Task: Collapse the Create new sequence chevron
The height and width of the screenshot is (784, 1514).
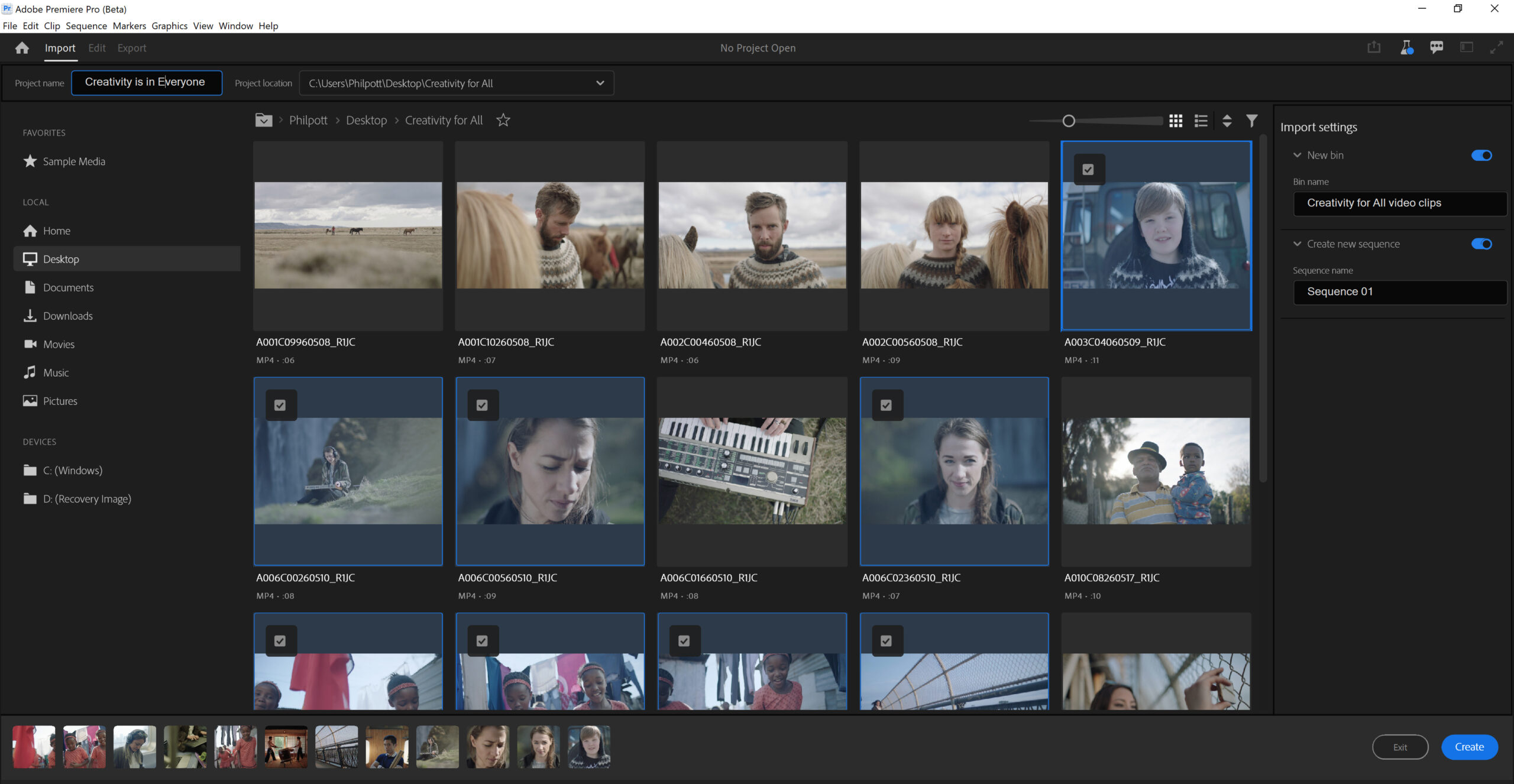Action: tap(1297, 244)
